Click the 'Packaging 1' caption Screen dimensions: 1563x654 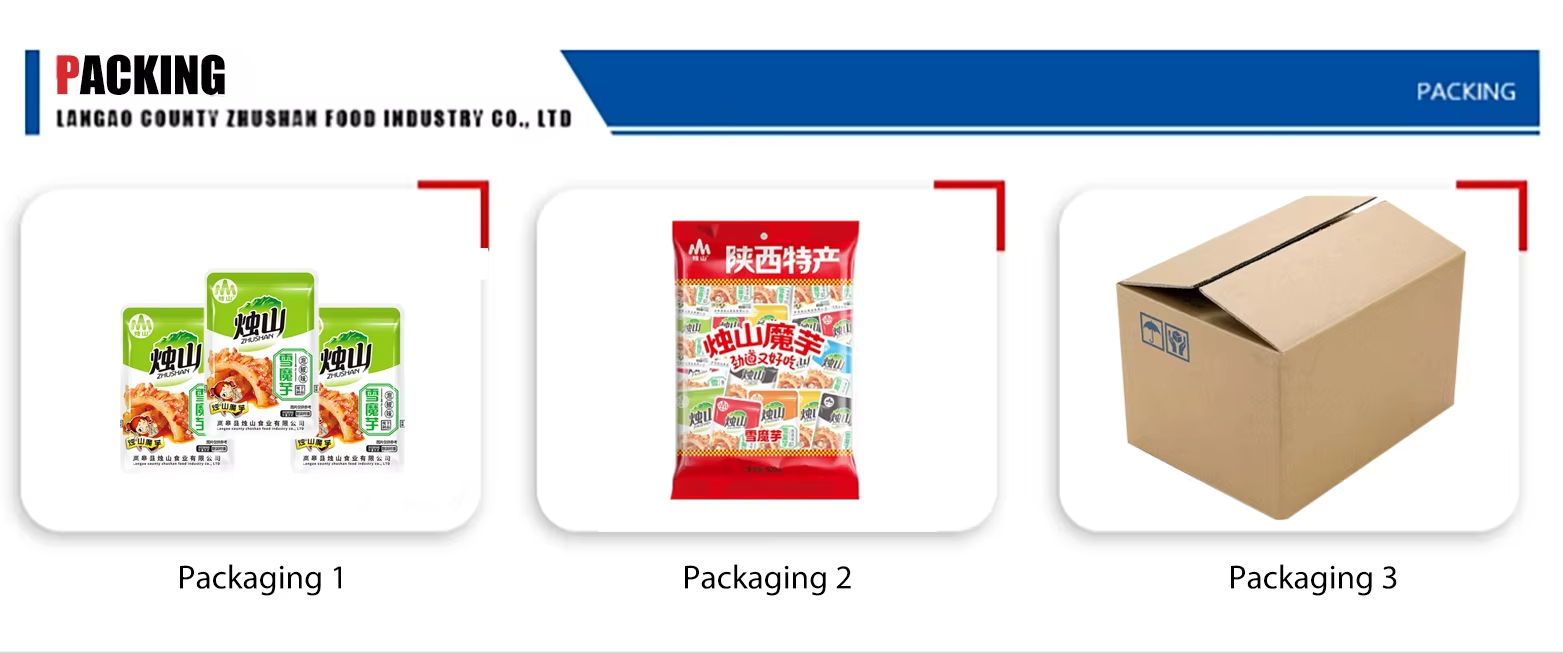[261, 578]
